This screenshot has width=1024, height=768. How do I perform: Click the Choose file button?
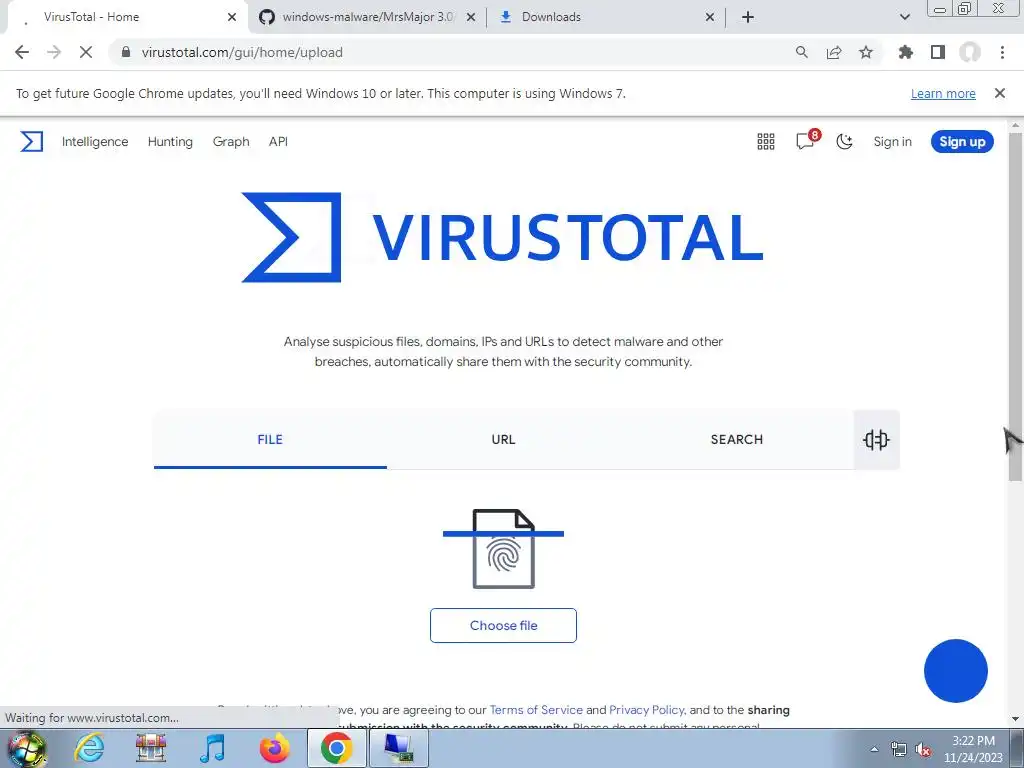(x=503, y=626)
